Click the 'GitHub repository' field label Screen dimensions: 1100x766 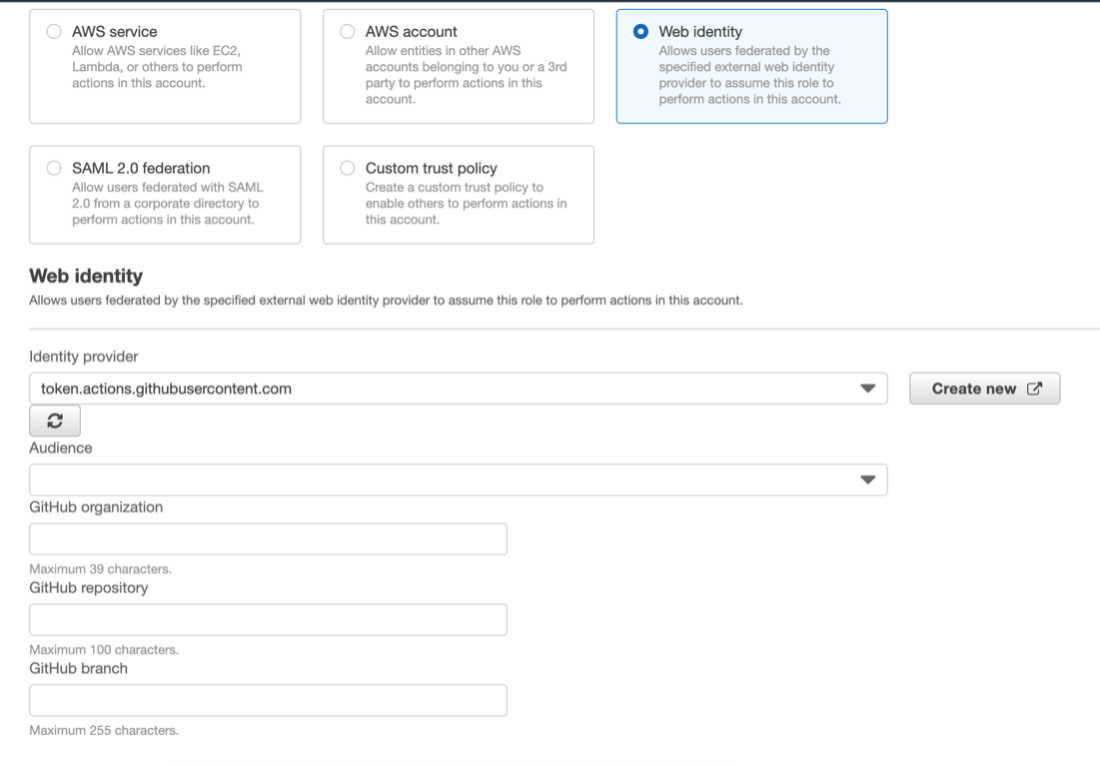(x=88, y=588)
